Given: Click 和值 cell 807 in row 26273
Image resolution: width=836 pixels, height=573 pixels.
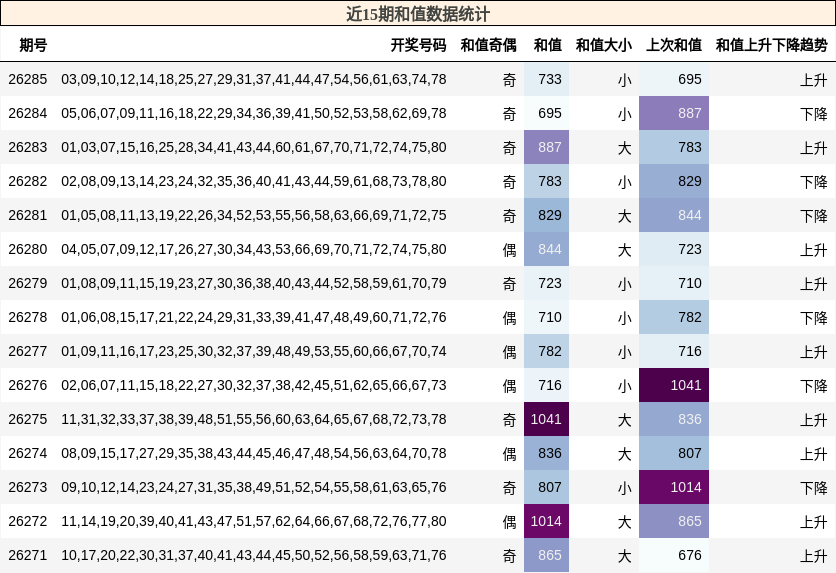Looking at the screenshot, I should (546, 488).
